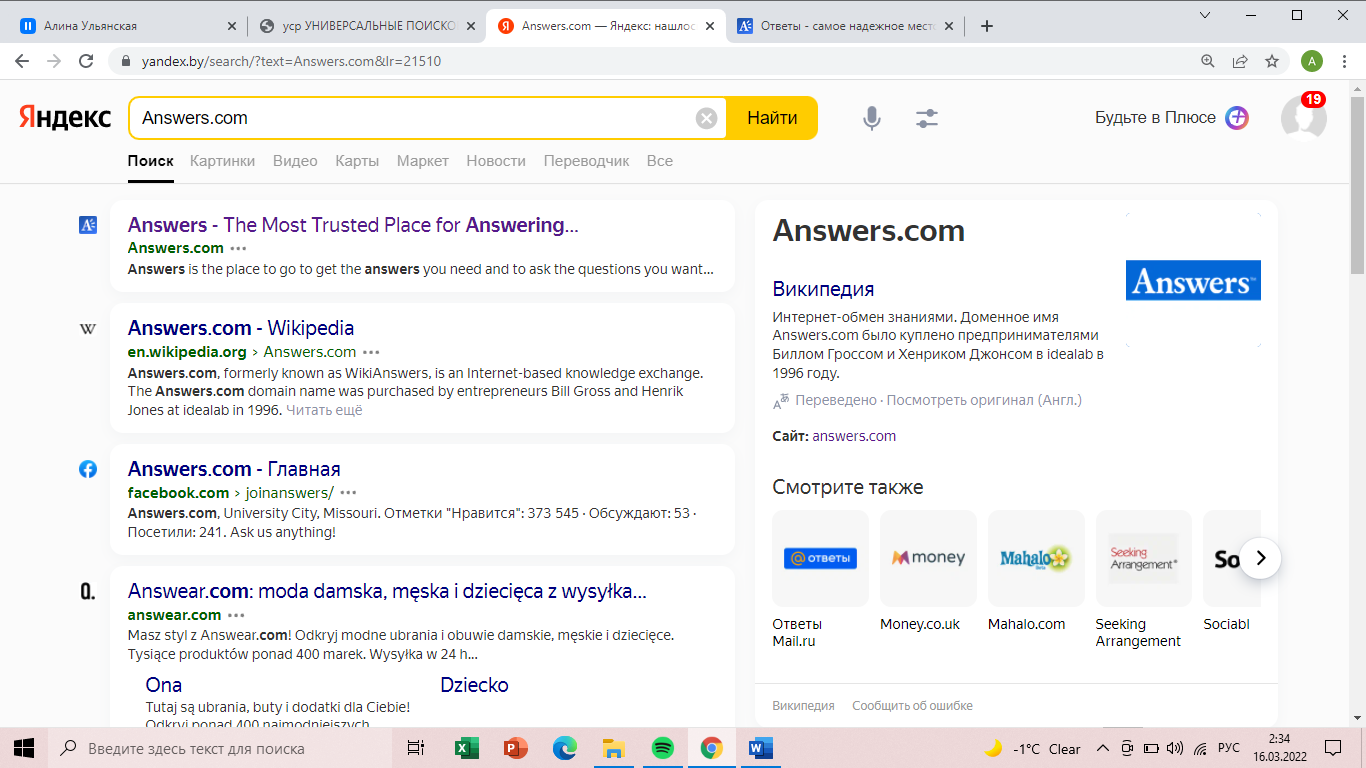
Task: Switch to Новости tab
Action: point(496,161)
